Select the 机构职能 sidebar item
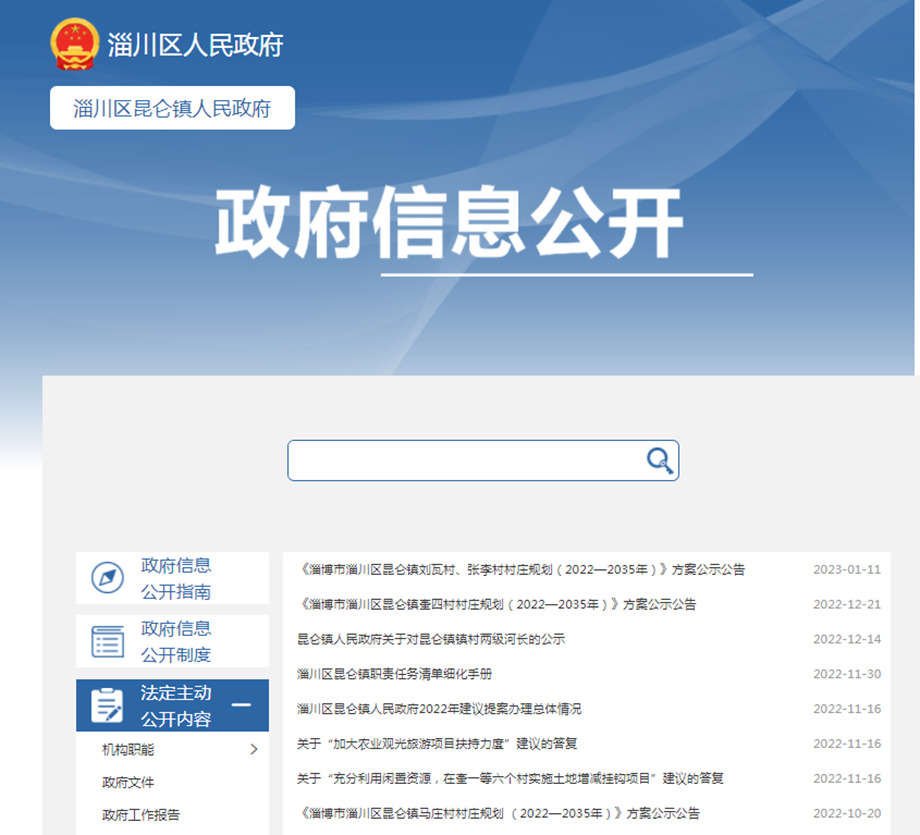 [128, 749]
